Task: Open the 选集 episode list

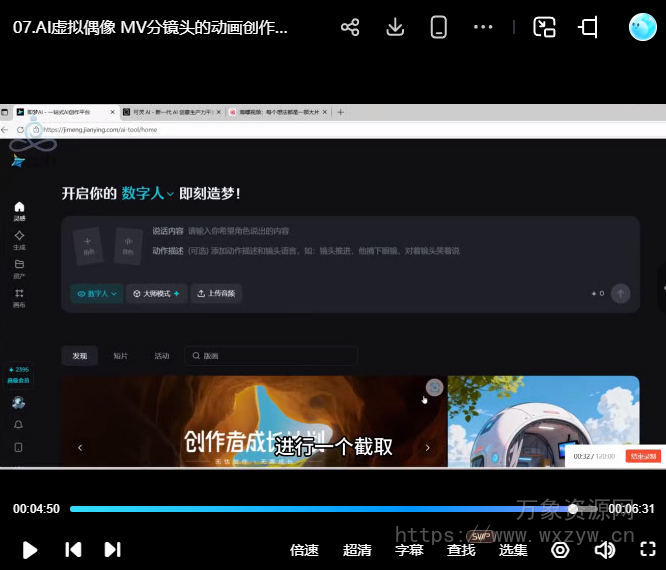Action: click(x=513, y=549)
